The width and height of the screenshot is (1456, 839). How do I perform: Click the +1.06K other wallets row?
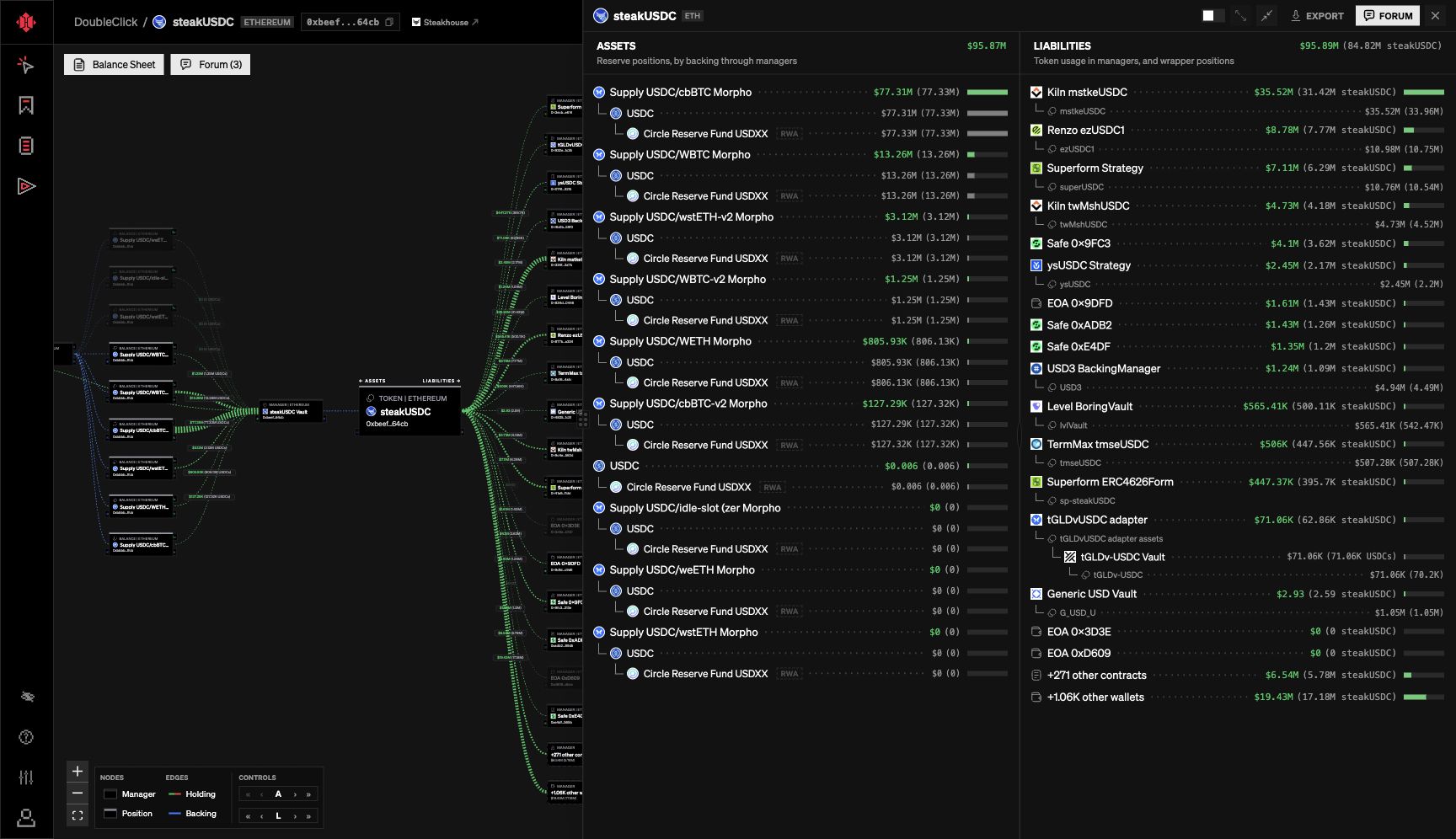coord(1238,697)
